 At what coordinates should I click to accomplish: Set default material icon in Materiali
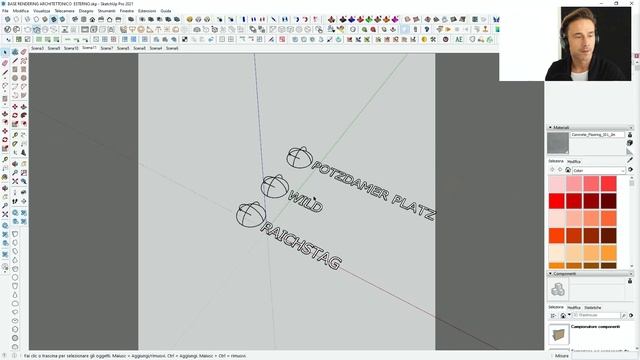pyautogui.click(x=630, y=151)
